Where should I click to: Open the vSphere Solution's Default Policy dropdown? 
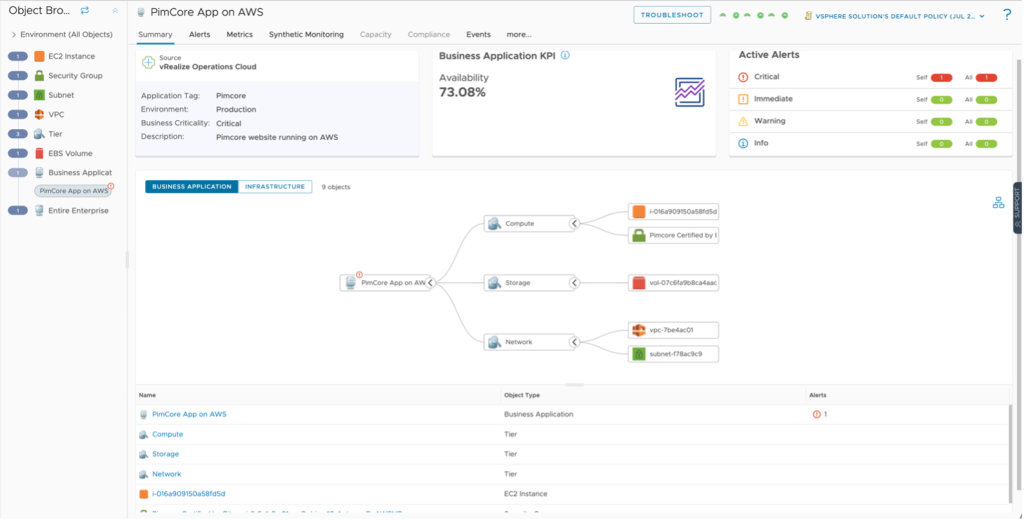coord(895,16)
